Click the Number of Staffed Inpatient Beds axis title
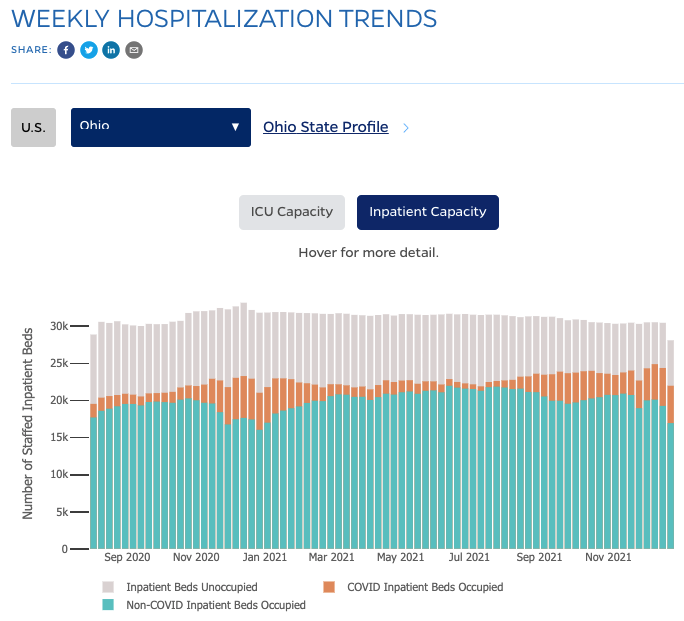The height and width of the screenshot is (621, 684). [x=27, y=423]
